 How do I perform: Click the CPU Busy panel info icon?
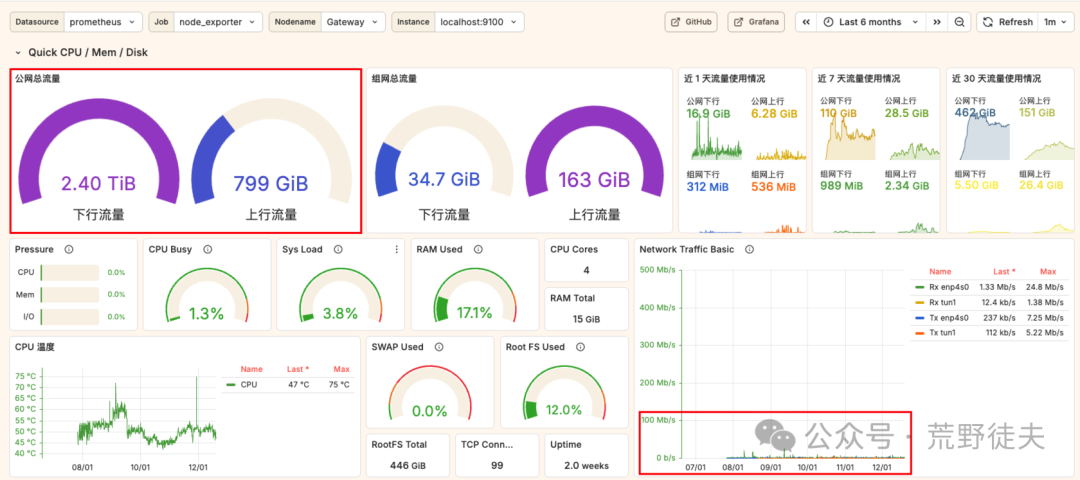[x=207, y=249]
